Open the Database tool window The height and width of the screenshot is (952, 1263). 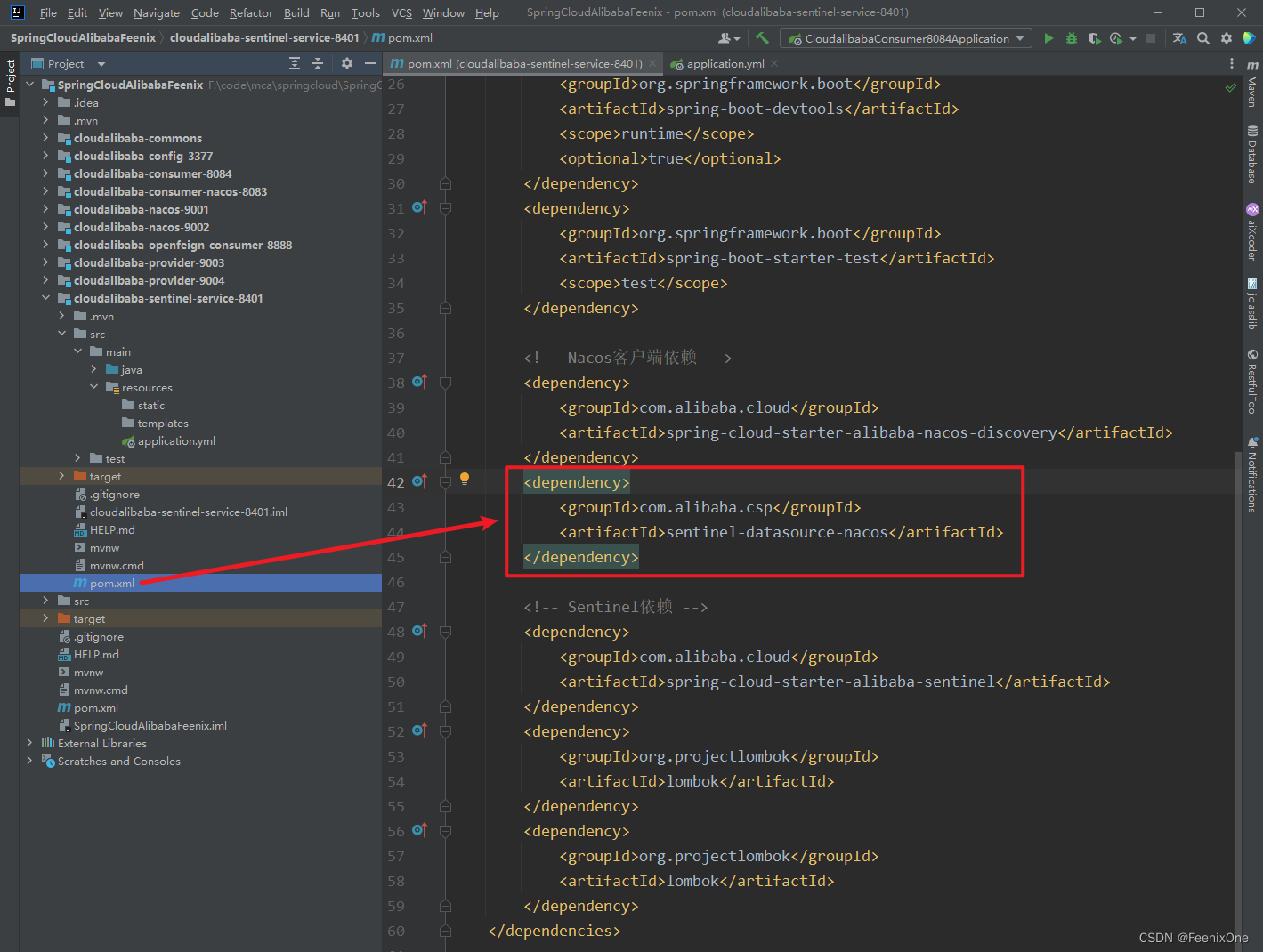click(x=1252, y=155)
